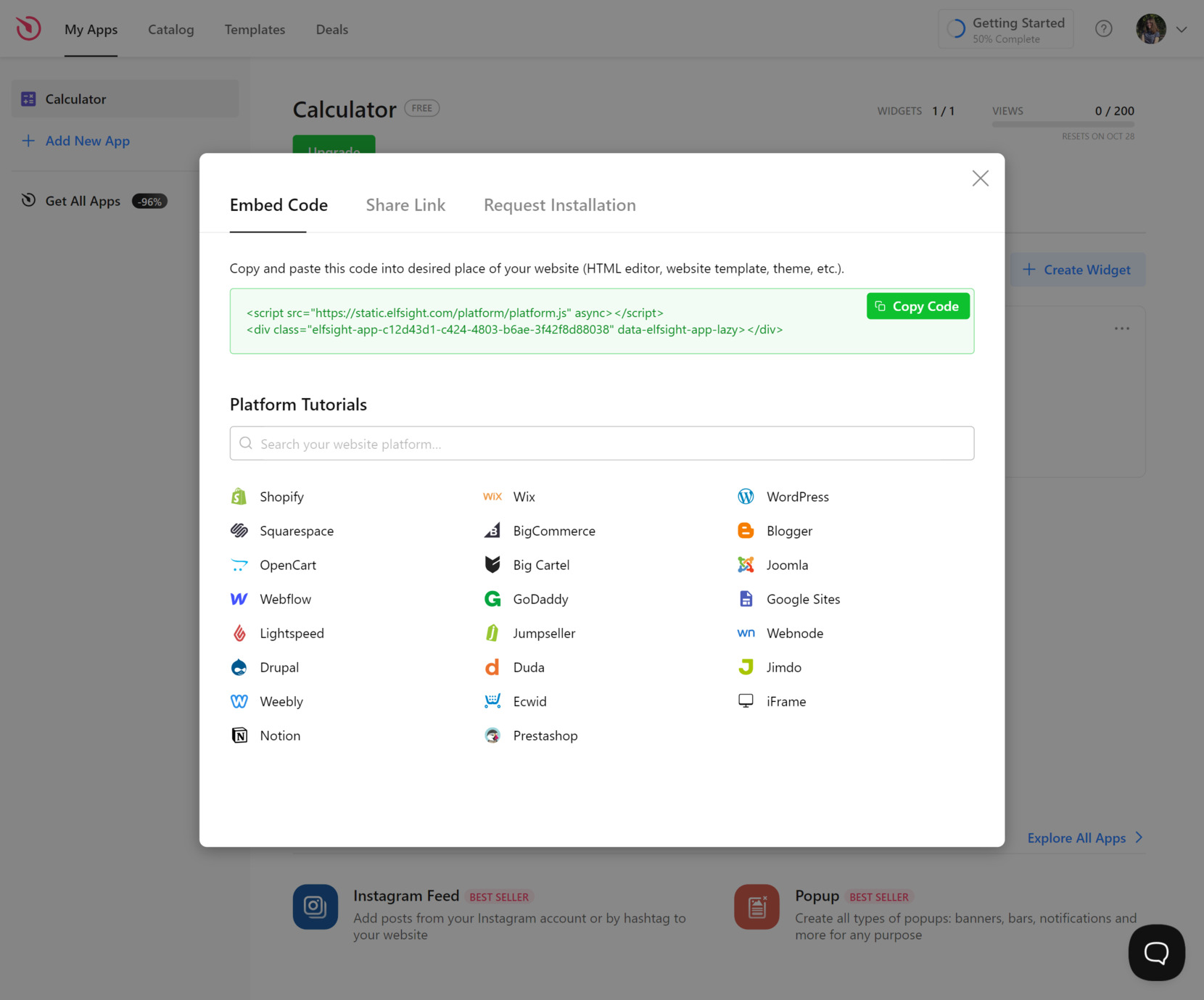Open the Notion platform tutorial

pyautogui.click(x=279, y=735)
